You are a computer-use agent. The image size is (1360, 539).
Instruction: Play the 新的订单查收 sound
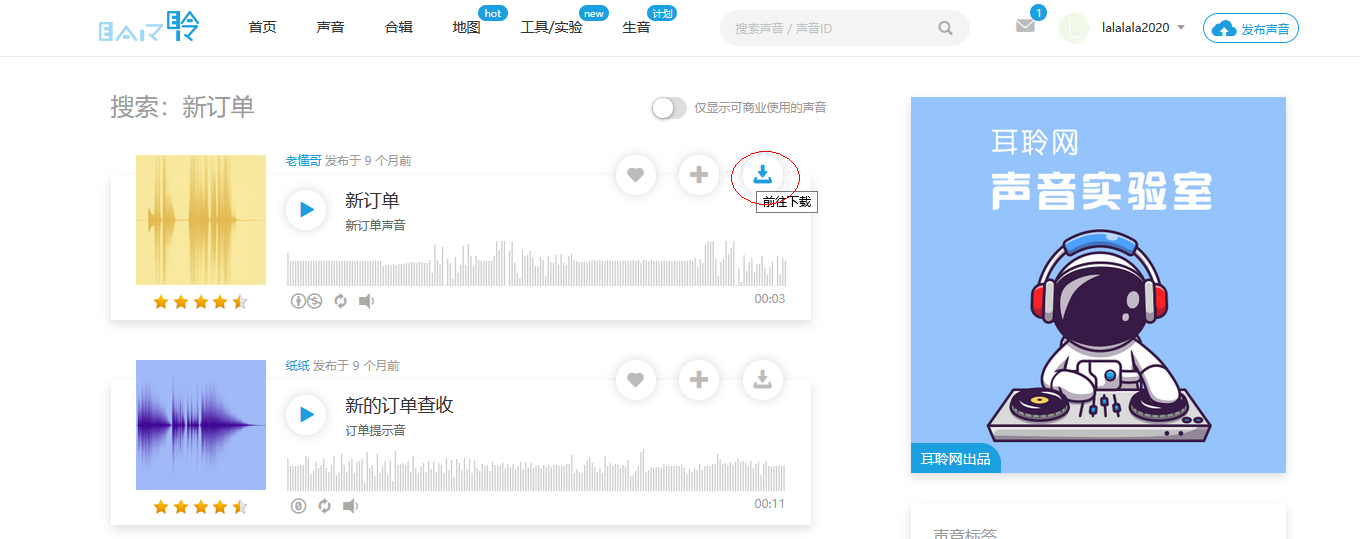coord(306,415)
